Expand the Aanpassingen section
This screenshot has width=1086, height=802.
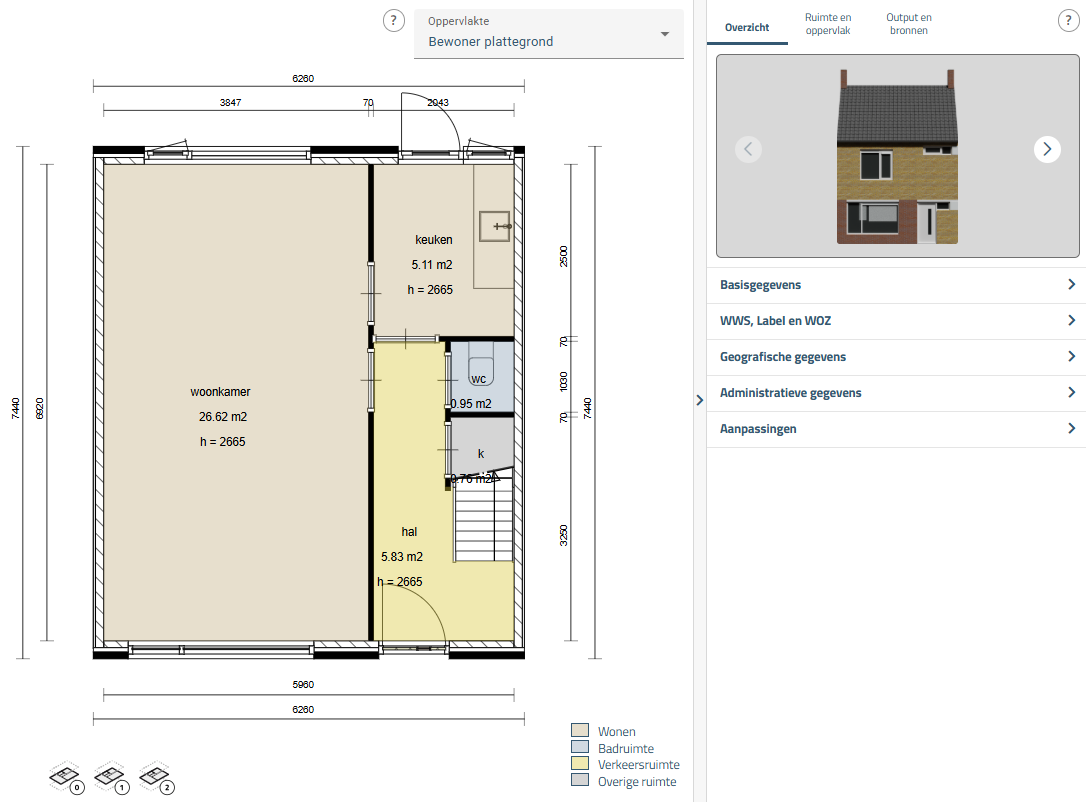tap(896, 429)
